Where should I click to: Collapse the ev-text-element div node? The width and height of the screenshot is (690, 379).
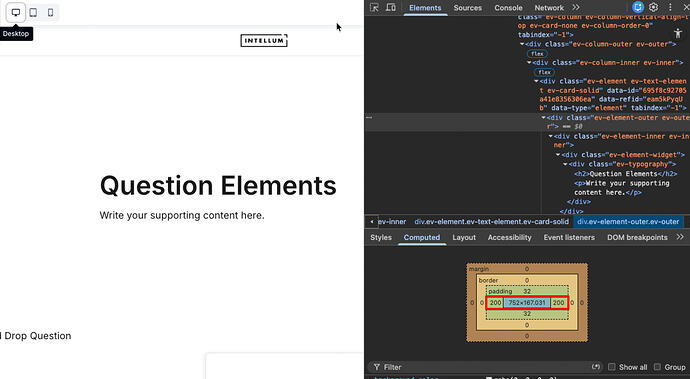(536, 81)
